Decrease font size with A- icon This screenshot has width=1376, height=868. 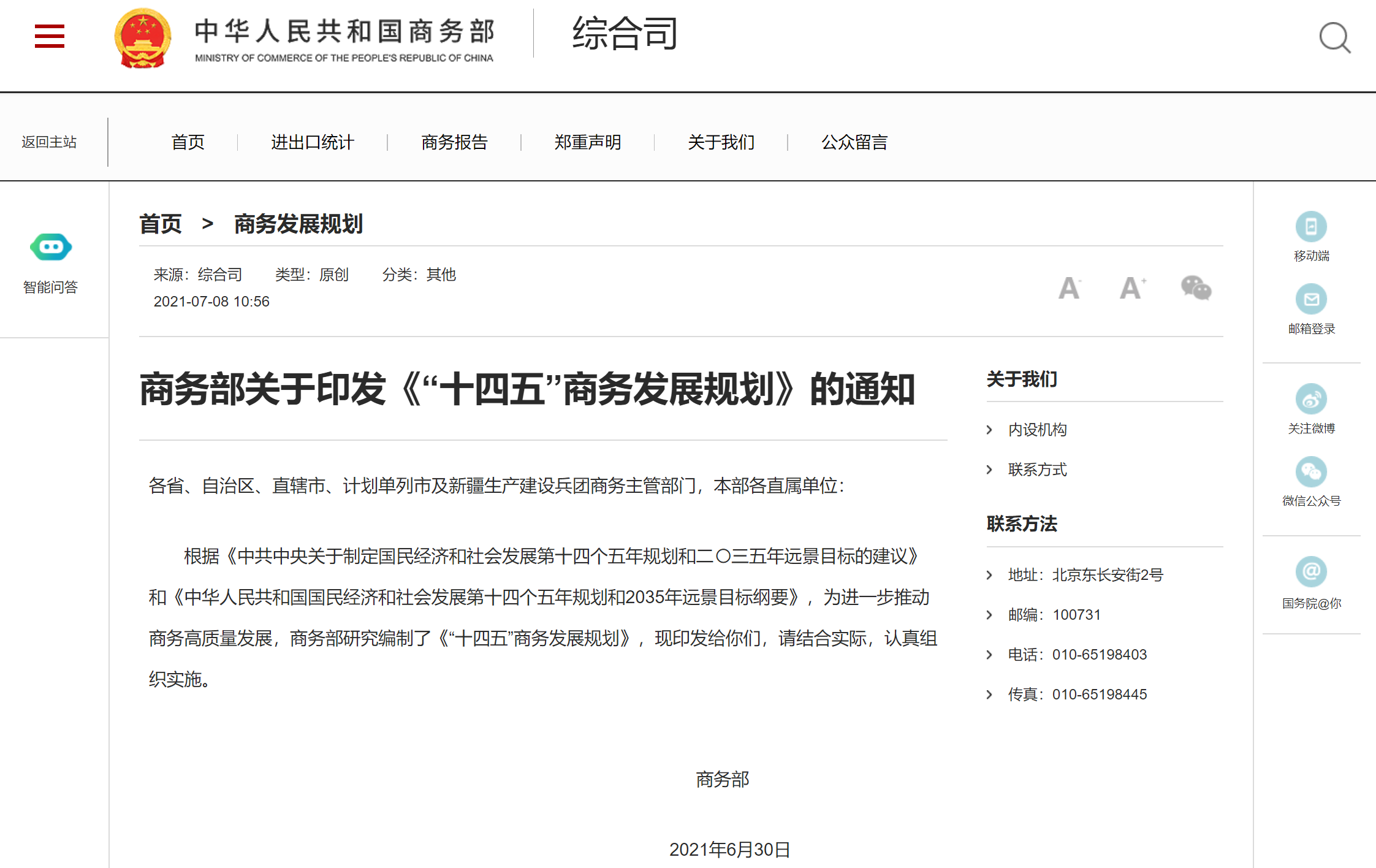[1070, 287]
